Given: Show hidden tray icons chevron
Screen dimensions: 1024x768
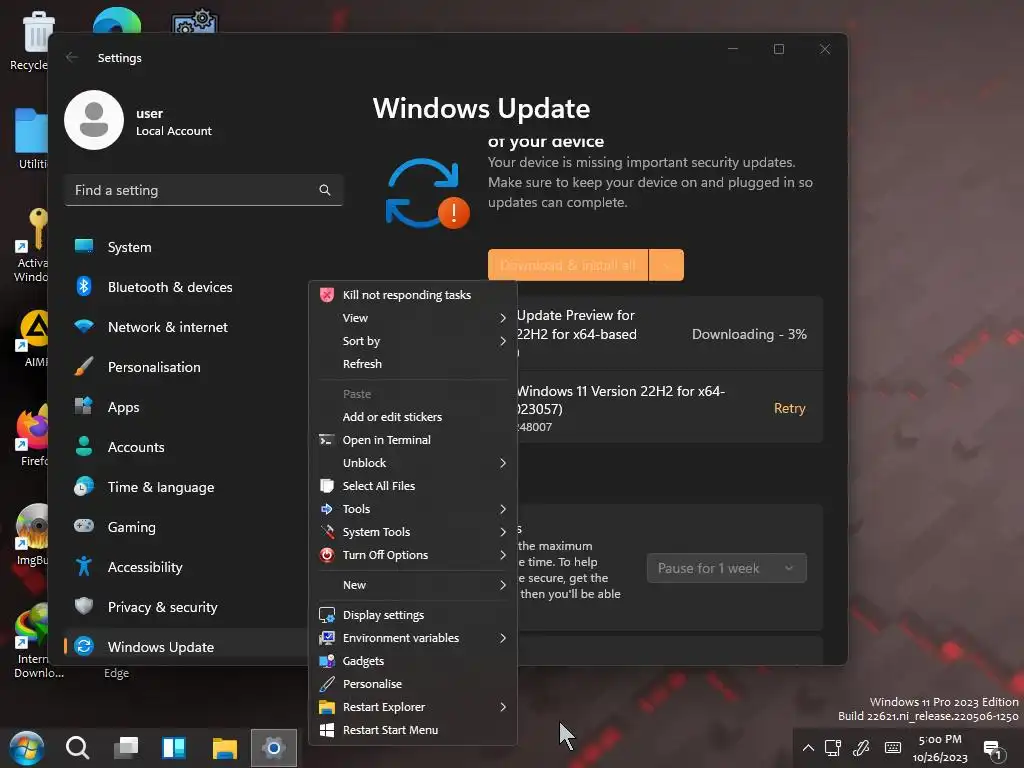Looking at the screenshot, I should click(808, 748).
